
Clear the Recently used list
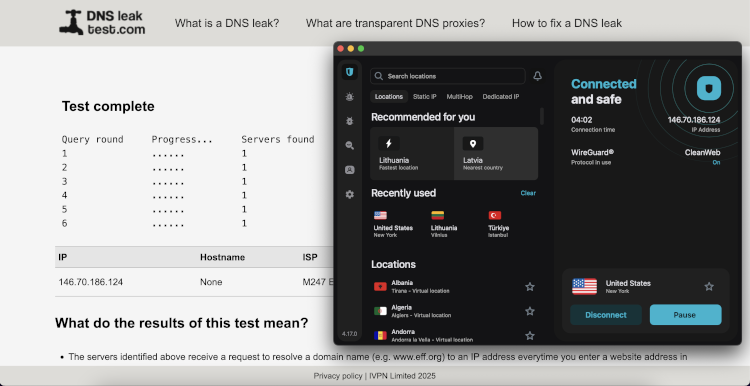tap(528, 193)
